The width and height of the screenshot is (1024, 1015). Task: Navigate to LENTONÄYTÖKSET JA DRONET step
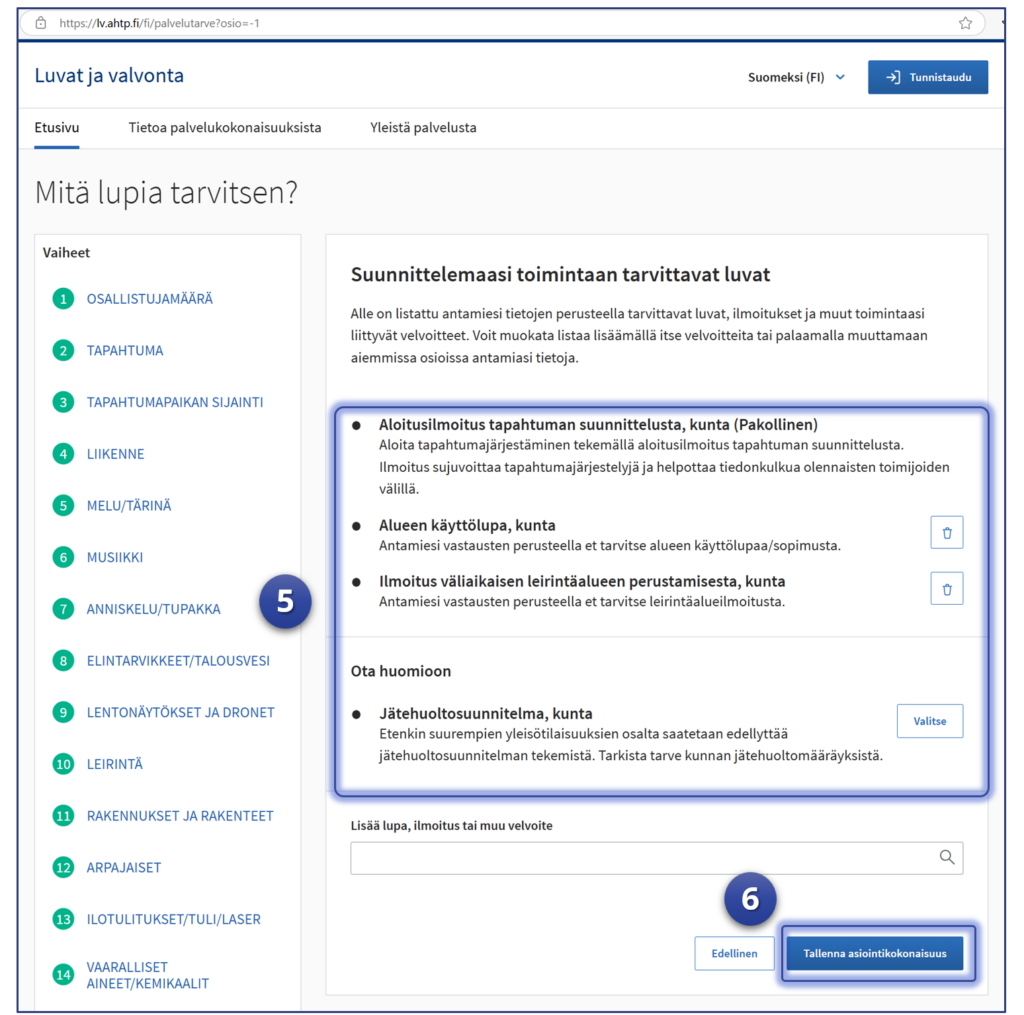180,713
